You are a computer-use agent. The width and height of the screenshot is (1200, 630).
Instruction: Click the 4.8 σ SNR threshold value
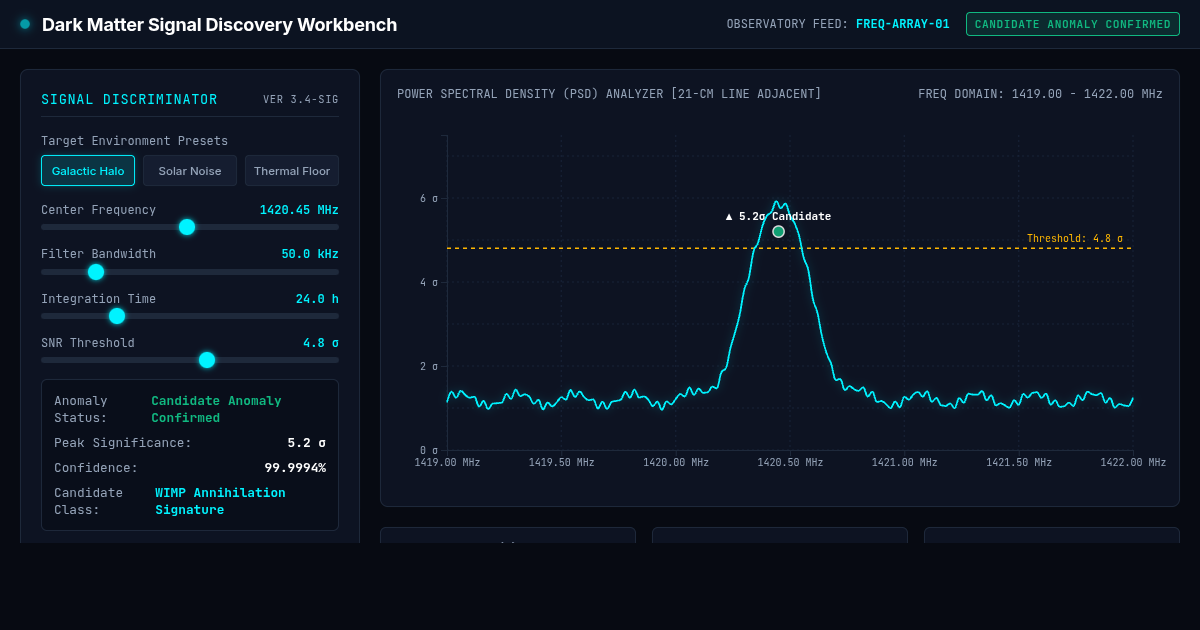pyautogui.click(x=321, y=343)
